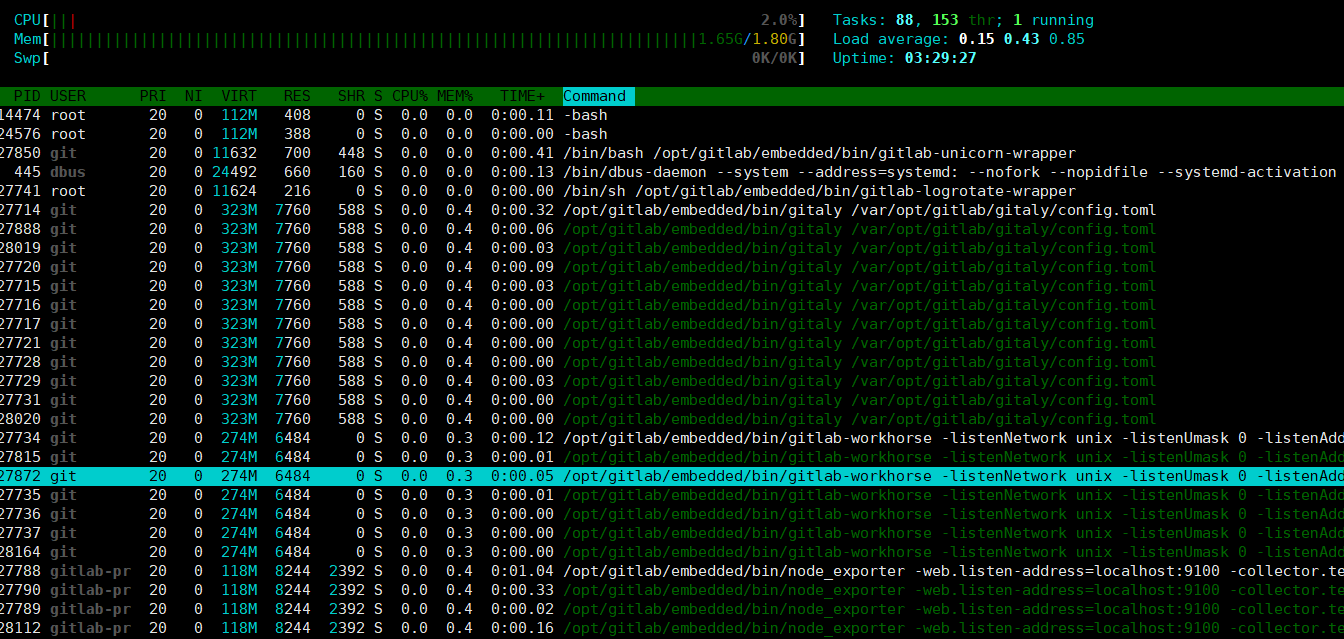This screenshot has height=639, width=1344.
Task: Select gitaly thread with PID 28019
Action: (672, 248)
